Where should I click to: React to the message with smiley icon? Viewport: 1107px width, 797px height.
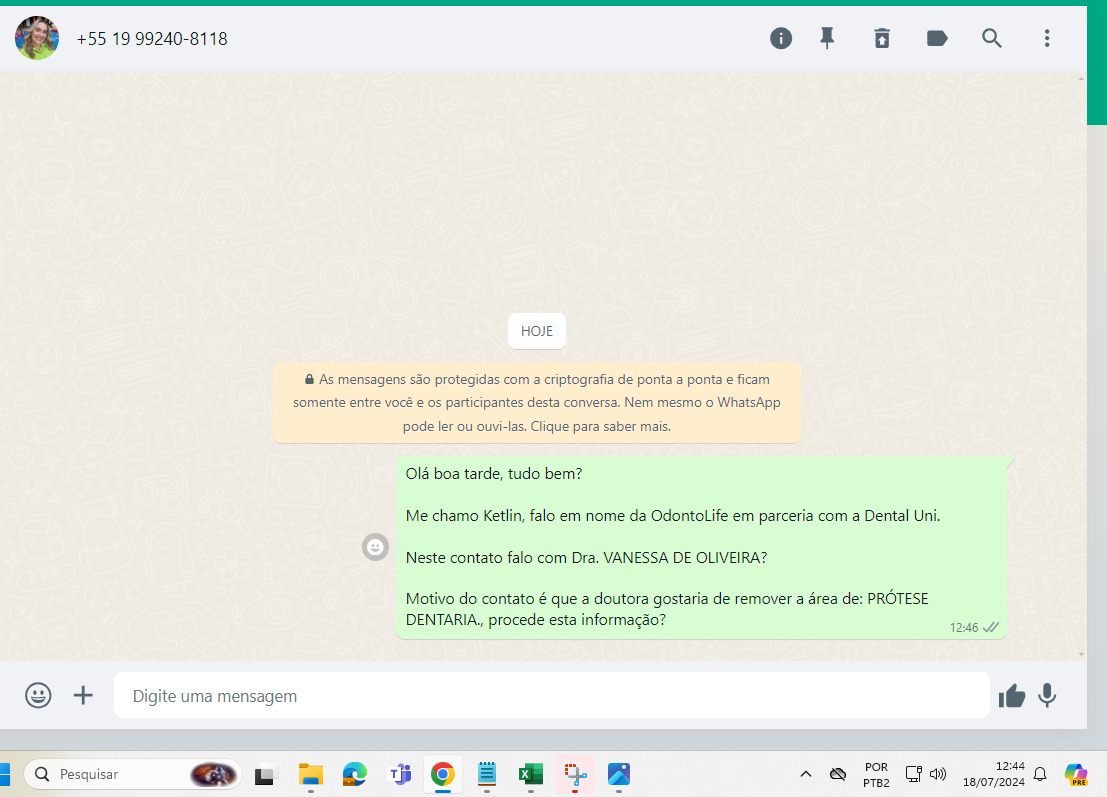(x=376, y=547)
